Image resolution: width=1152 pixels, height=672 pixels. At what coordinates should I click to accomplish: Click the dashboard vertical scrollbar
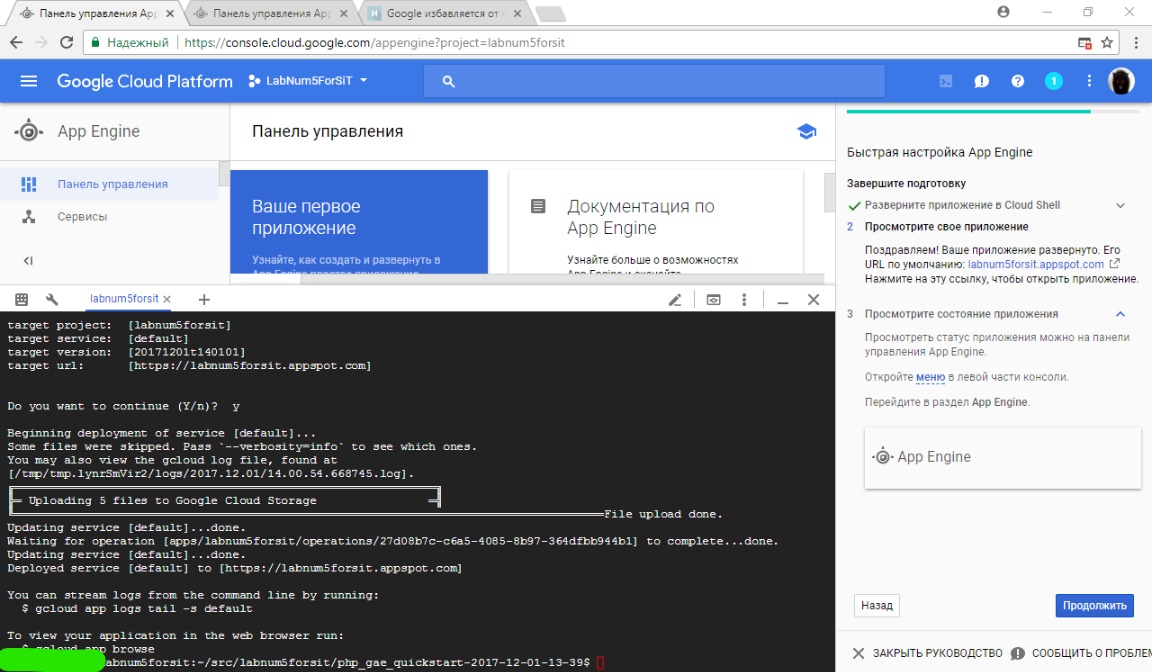[829, 192]
